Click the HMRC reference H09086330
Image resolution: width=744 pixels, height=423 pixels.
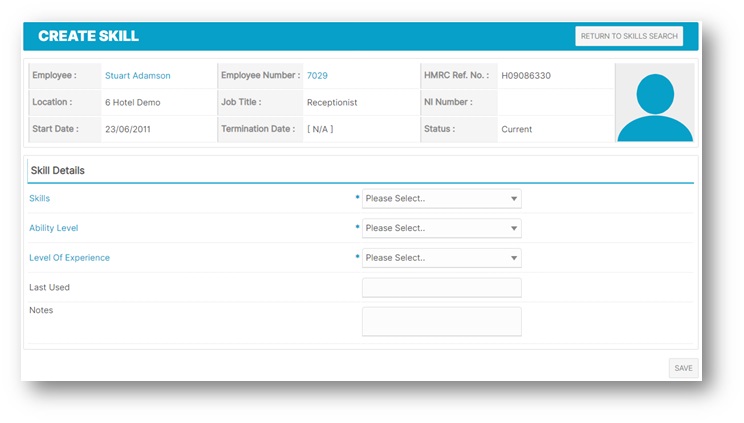pos(526,75)
